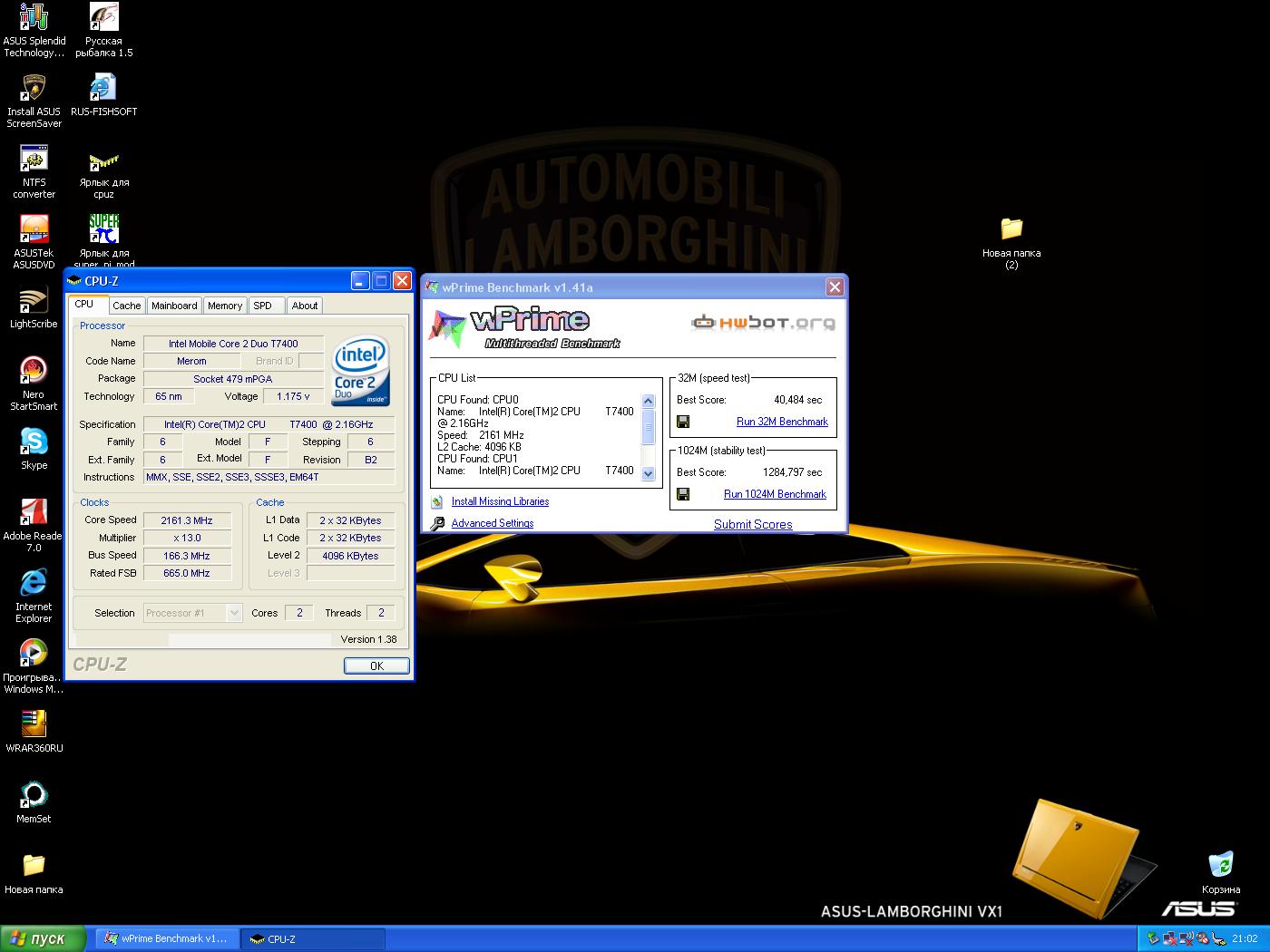Run 1024M Benchmark link
The height and width of the screenshot is (952, 1270).
775,494
